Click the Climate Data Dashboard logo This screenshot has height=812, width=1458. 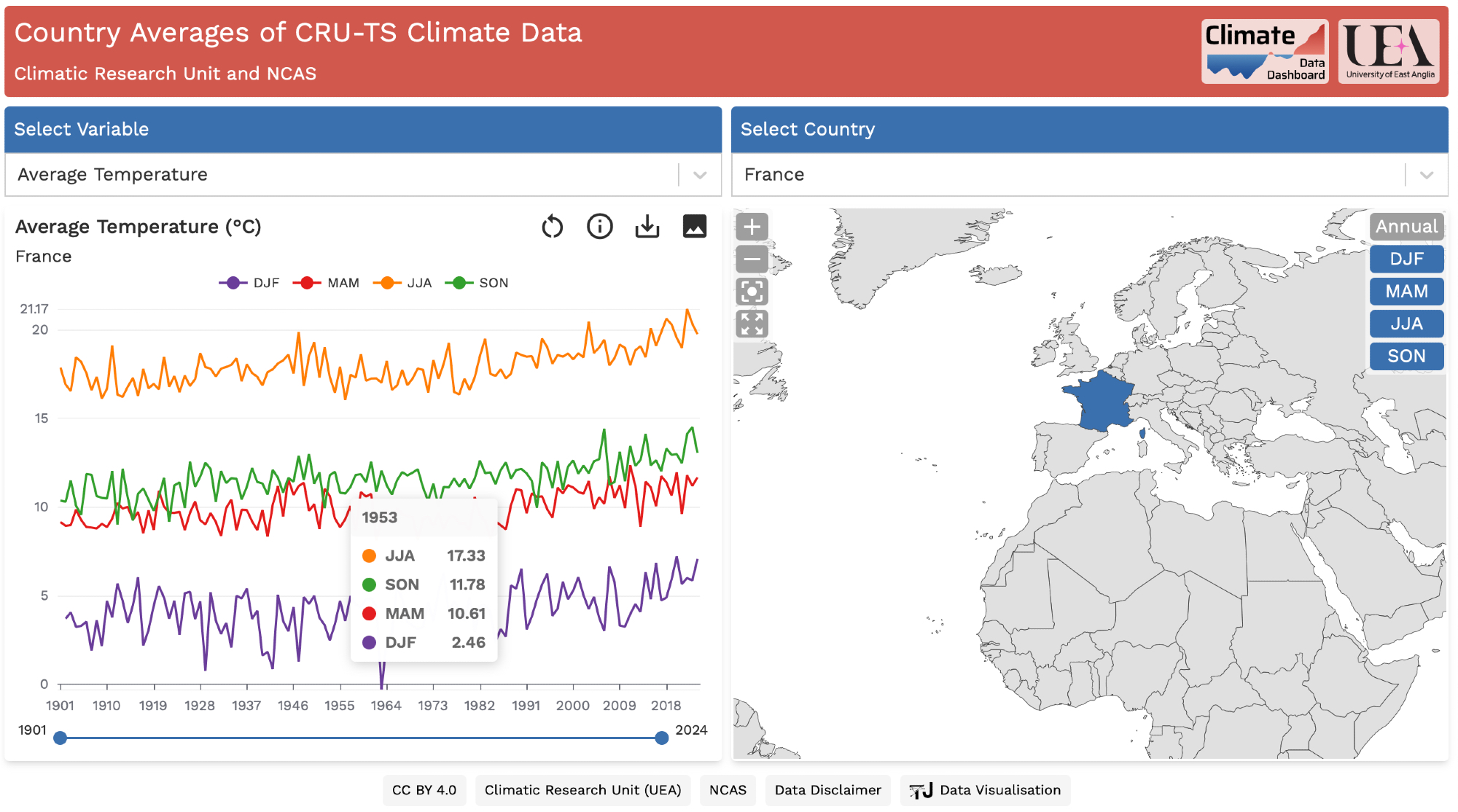pos(1264,52)
